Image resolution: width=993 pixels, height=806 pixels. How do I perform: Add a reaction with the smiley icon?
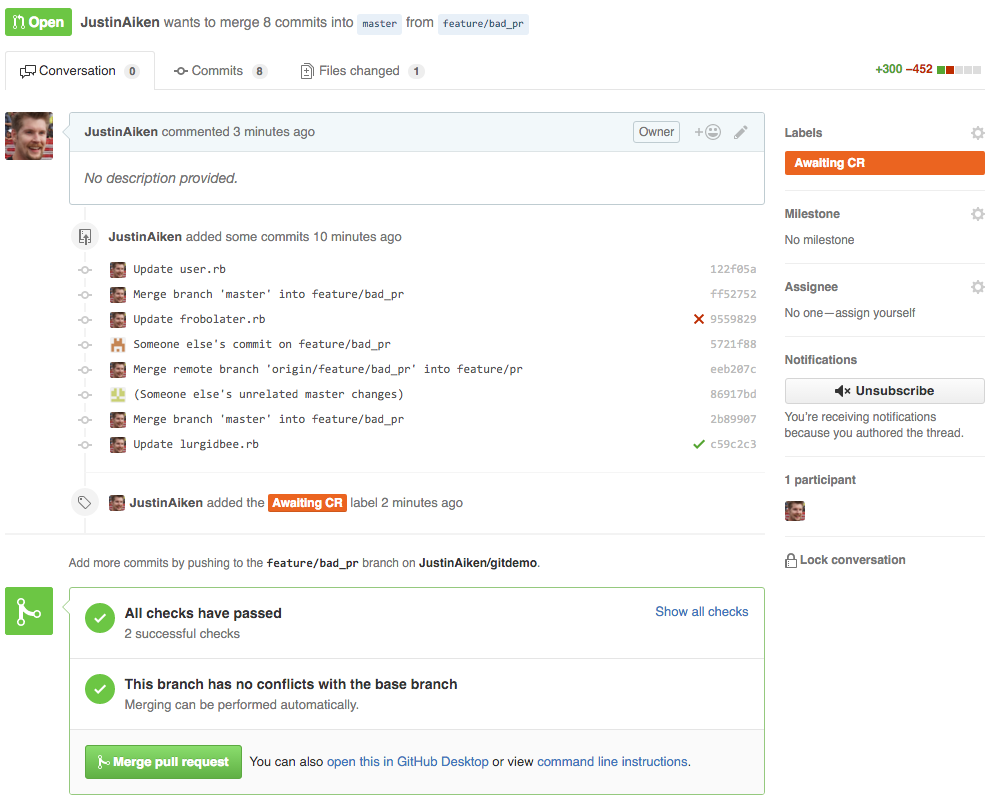coord(707,132)
